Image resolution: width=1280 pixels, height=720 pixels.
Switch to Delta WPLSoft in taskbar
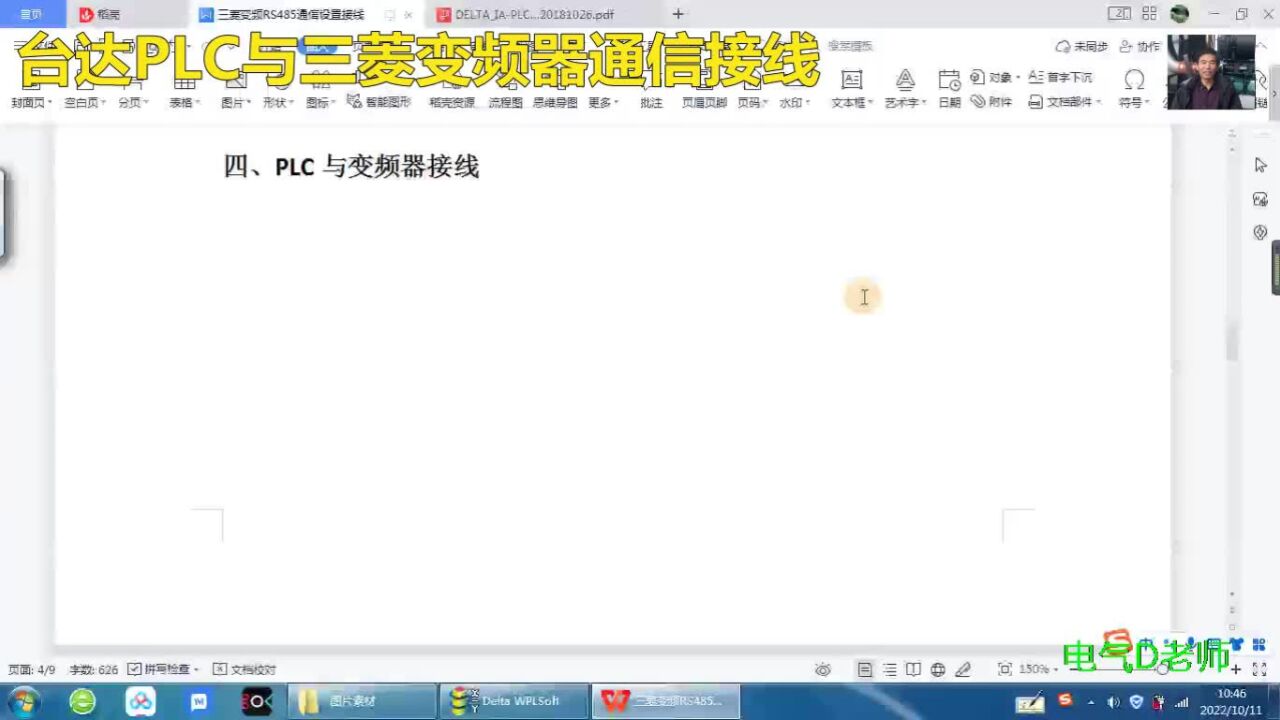pos(514,701)
